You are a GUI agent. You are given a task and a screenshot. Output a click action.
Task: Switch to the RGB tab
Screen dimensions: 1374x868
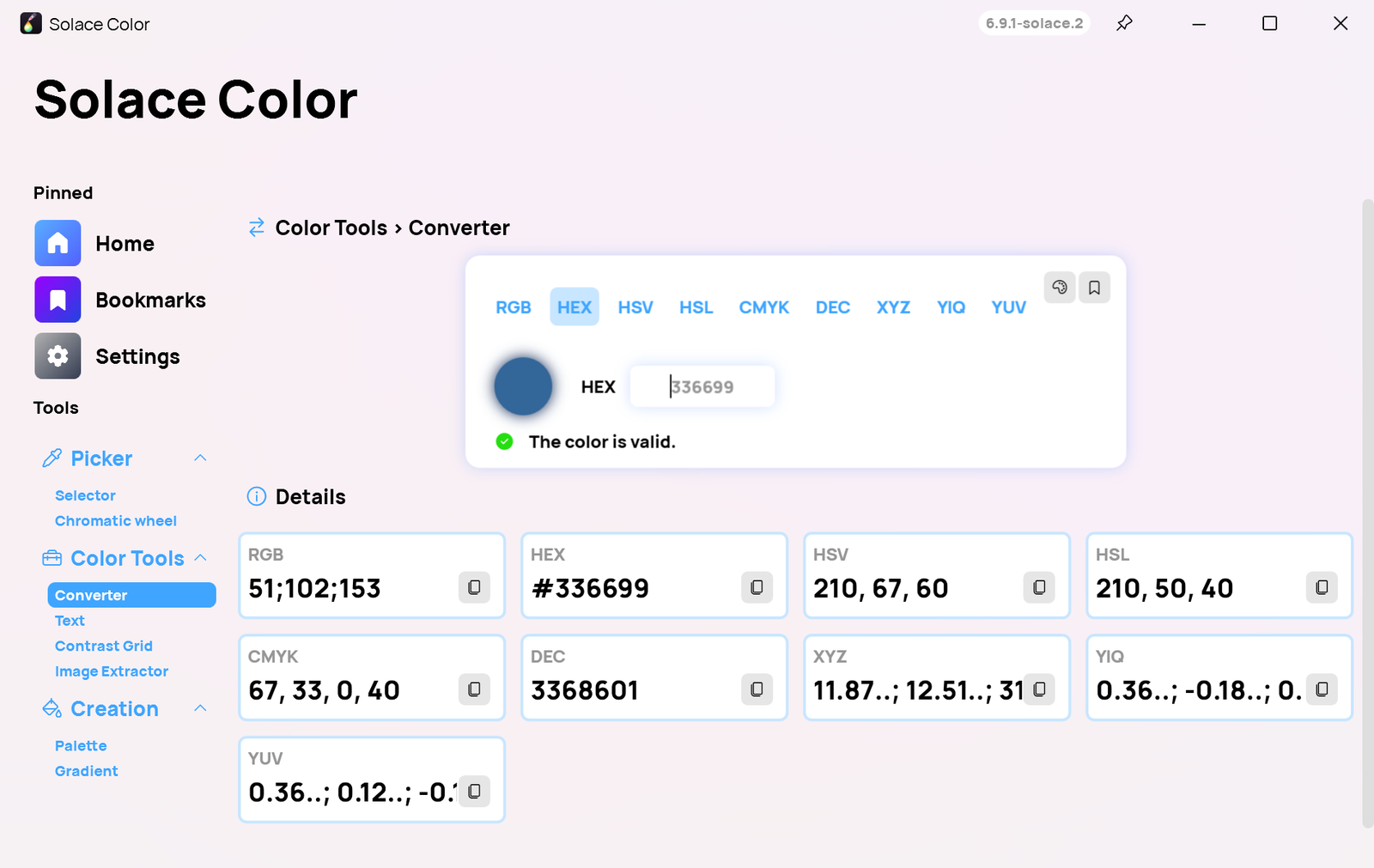(514, 307)
